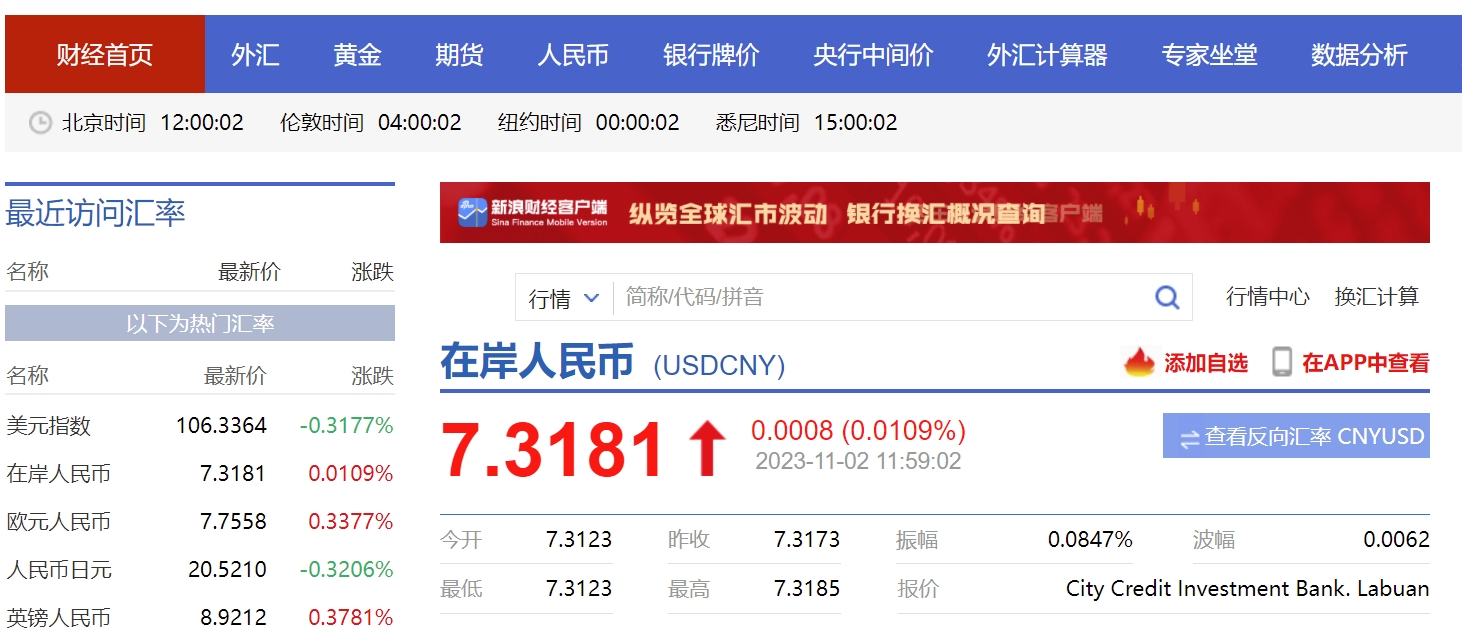Open the 换汇计算 link
This screenshot has height=633, width=1462.
(x=1376, y=297)
